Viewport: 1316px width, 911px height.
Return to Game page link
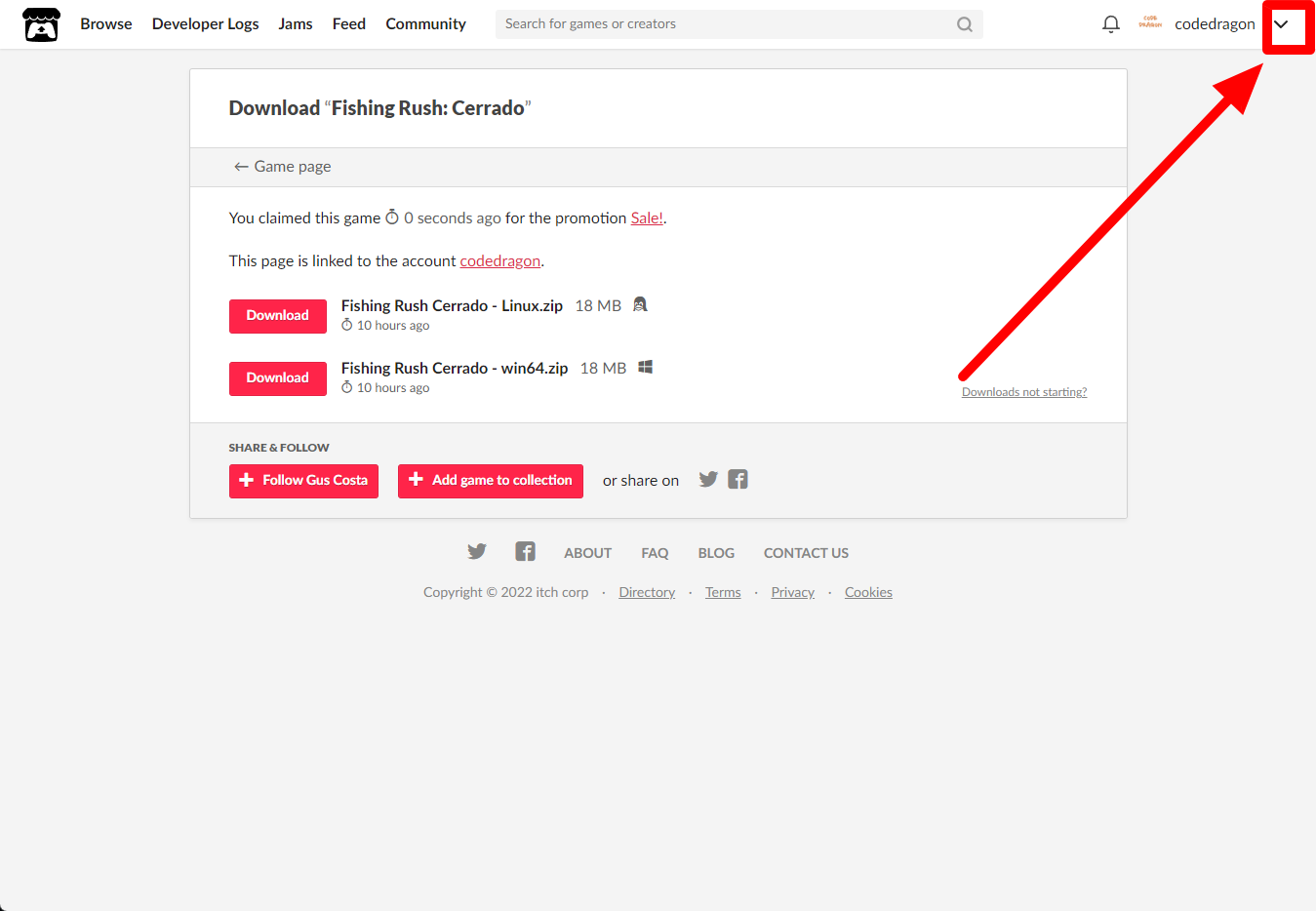282,167
